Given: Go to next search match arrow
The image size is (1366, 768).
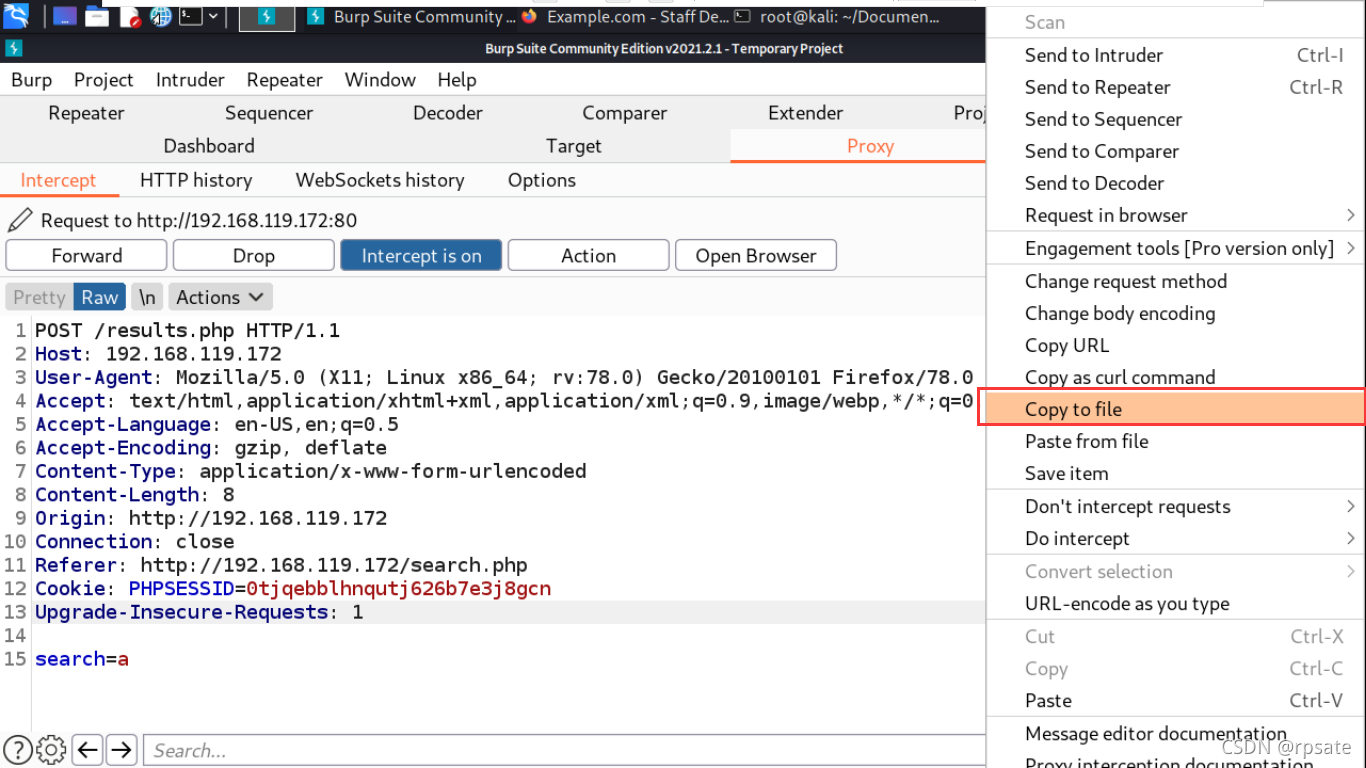Looking at the screenshot, I should (x=122, y=749).
